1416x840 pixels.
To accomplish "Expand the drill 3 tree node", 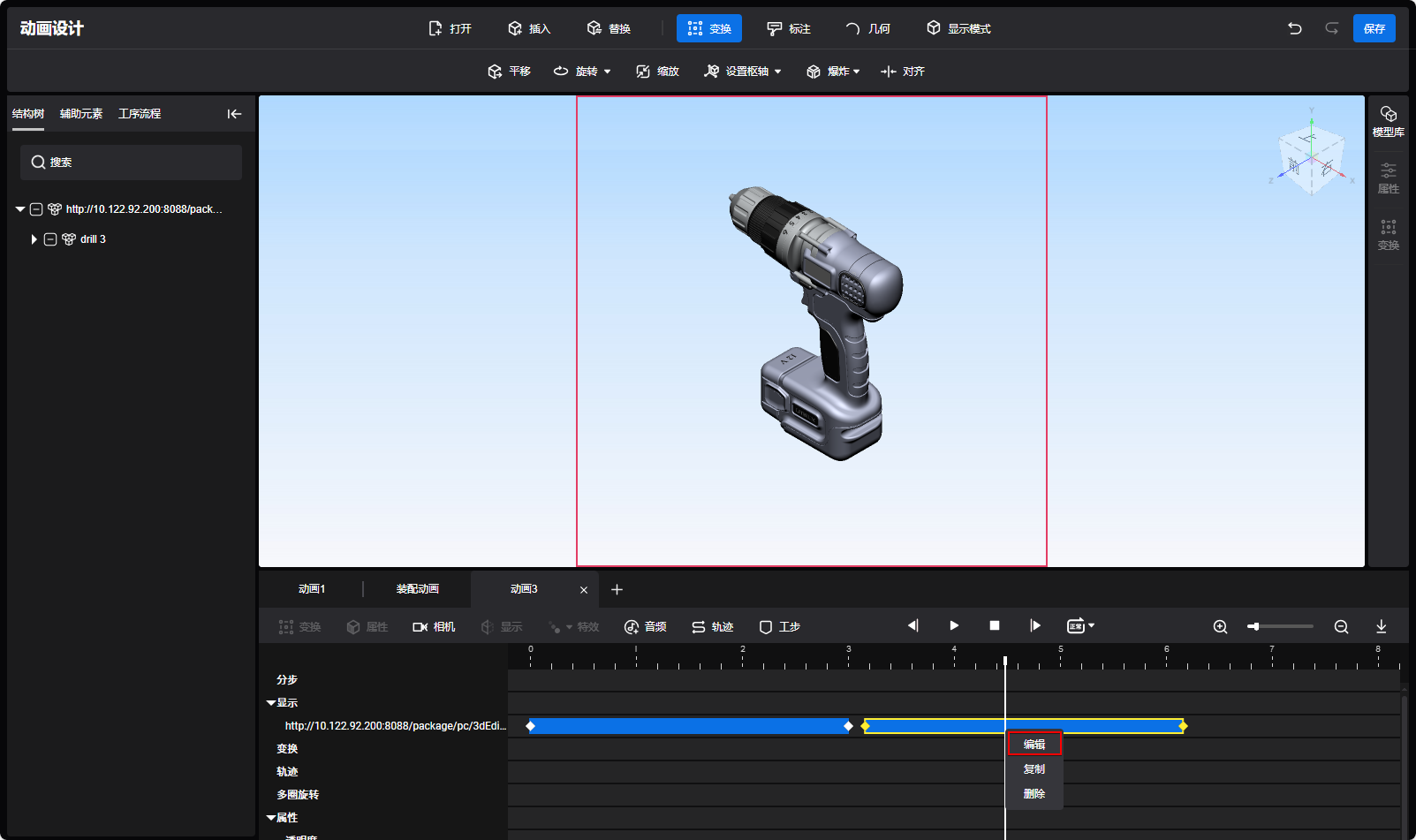I will (x=34, y=239).
